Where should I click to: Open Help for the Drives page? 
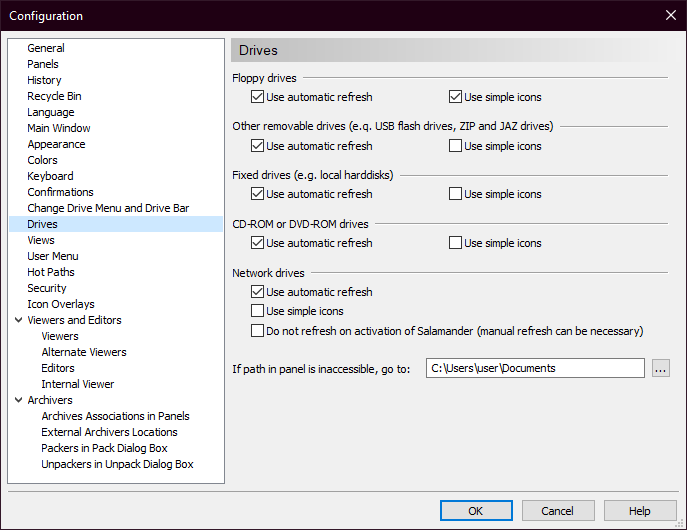[640, 511]
